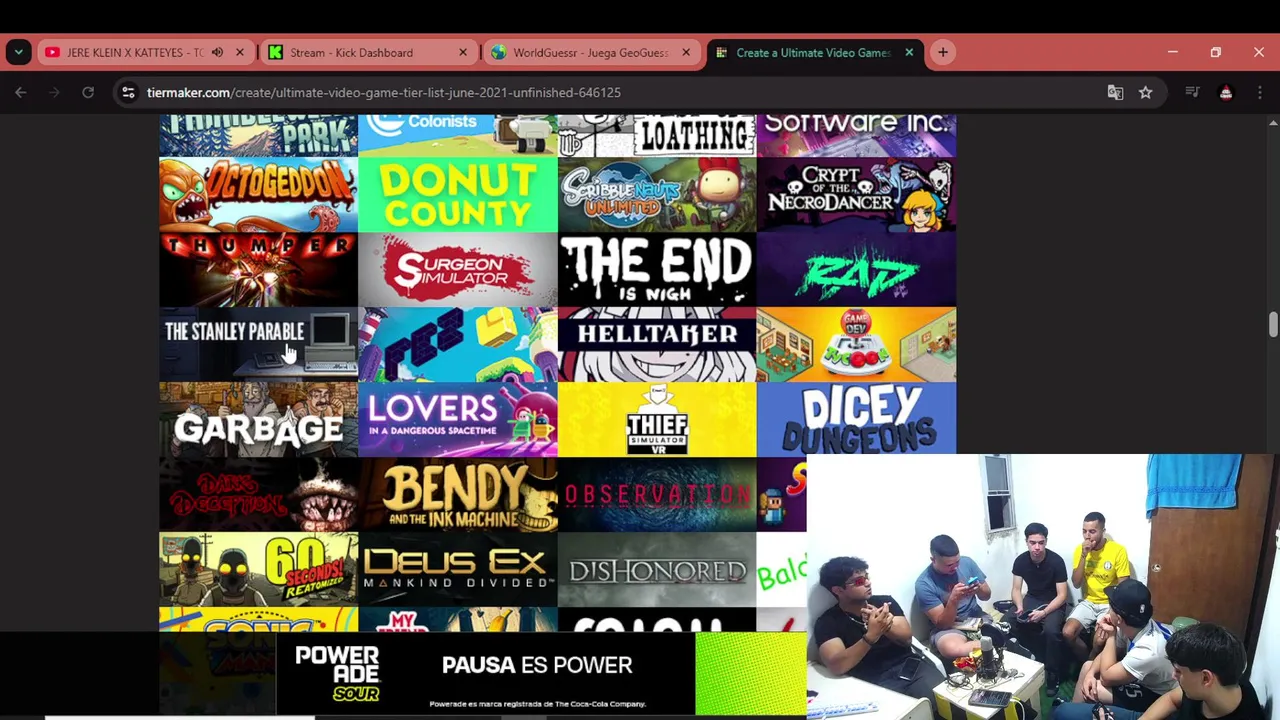Bookmark this page with the star
1280x720 pixels.
coord(1145,92)
